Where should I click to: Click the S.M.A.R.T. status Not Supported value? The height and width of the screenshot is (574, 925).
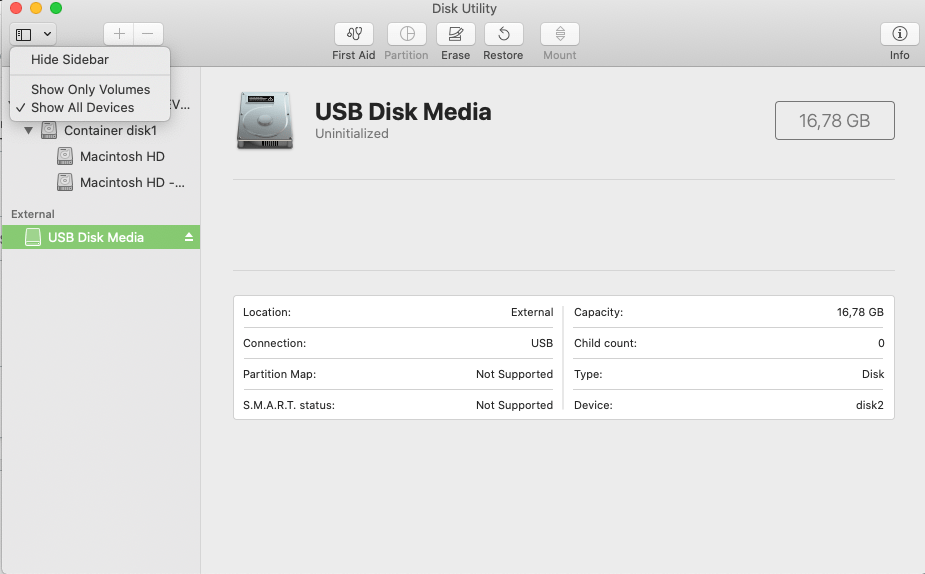tap(514, 405)
